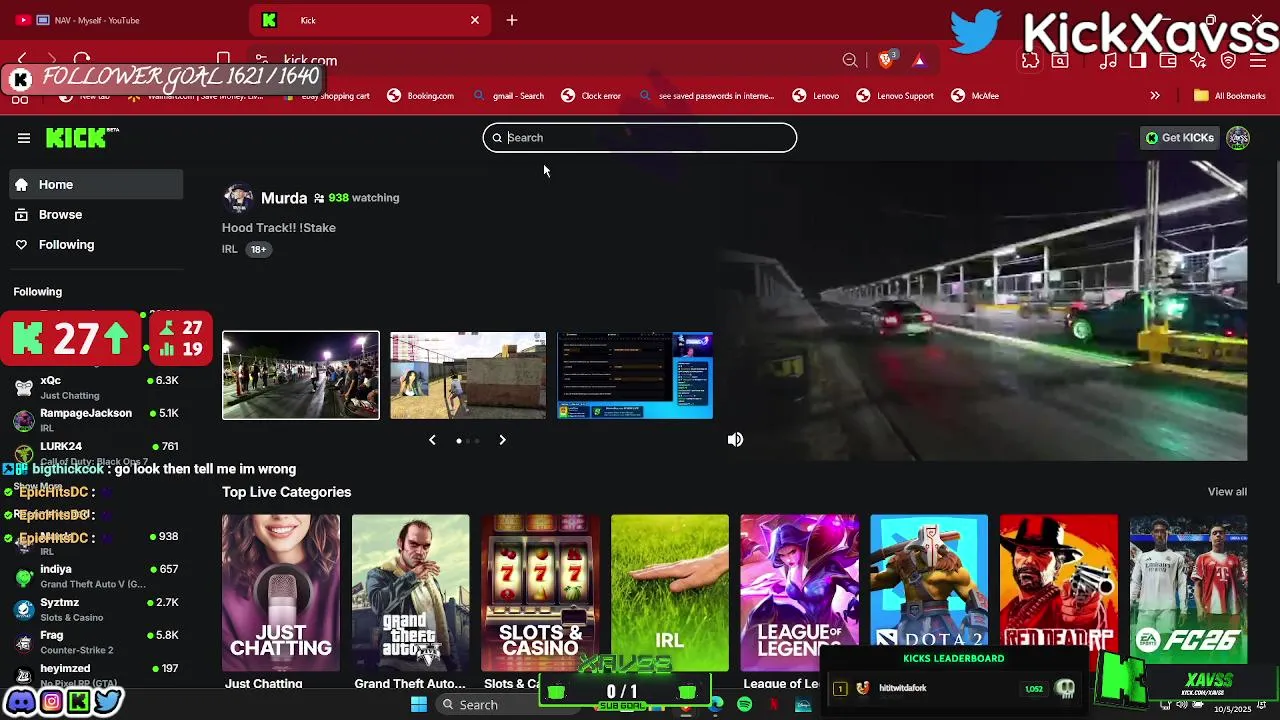The width and height of the screenshot is (1280, 720).
Task: Open the Brave Rewards triangle icon
Action: pos(919,60)
